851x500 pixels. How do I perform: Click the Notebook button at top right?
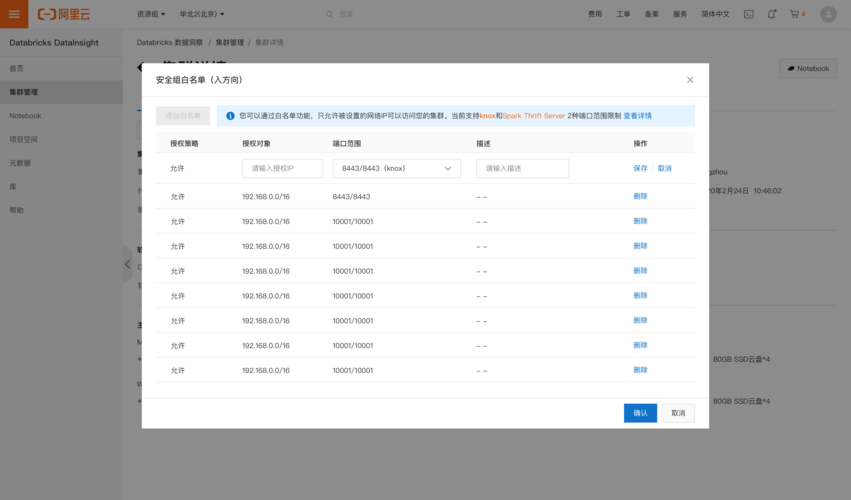808,68
